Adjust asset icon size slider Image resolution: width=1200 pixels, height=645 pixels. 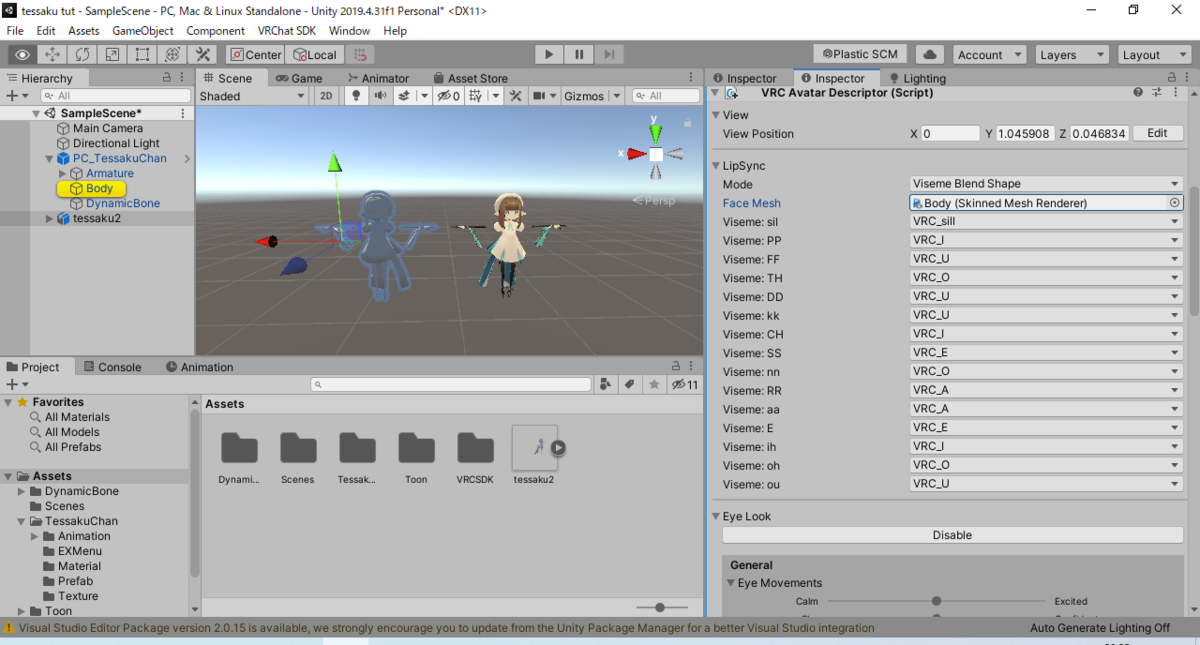(x=660, y=607)
